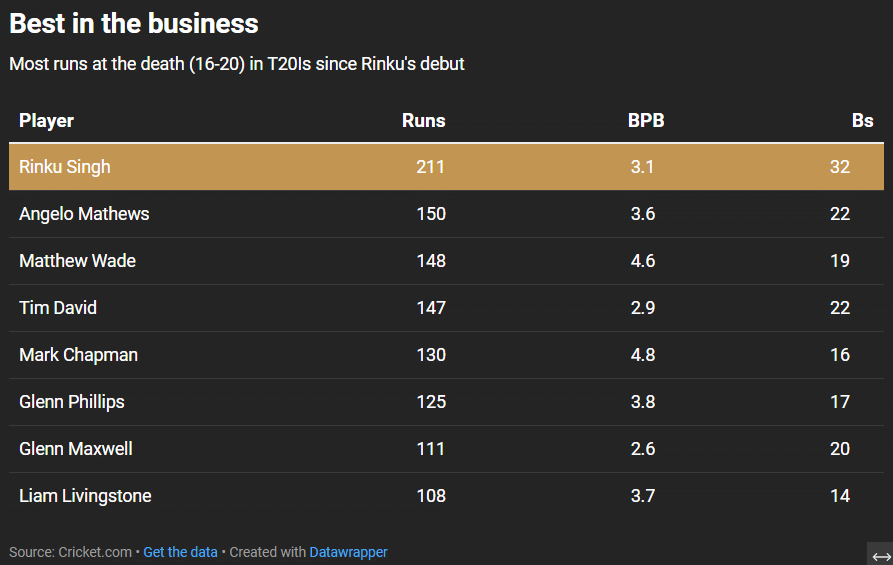Click the Mark Chapman player name
This screenshot has height=565, width=893.
coord(78,355)
